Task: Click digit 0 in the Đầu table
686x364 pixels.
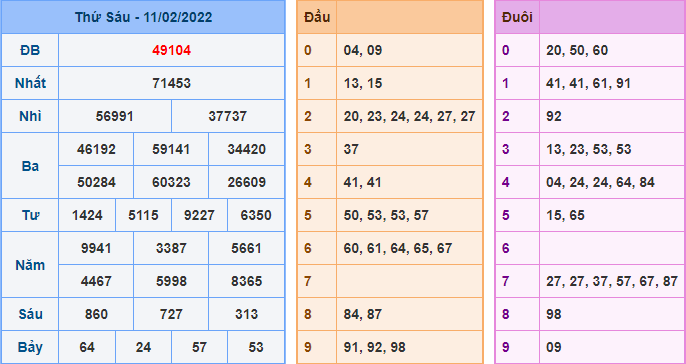Action: [x=308, y=50]
